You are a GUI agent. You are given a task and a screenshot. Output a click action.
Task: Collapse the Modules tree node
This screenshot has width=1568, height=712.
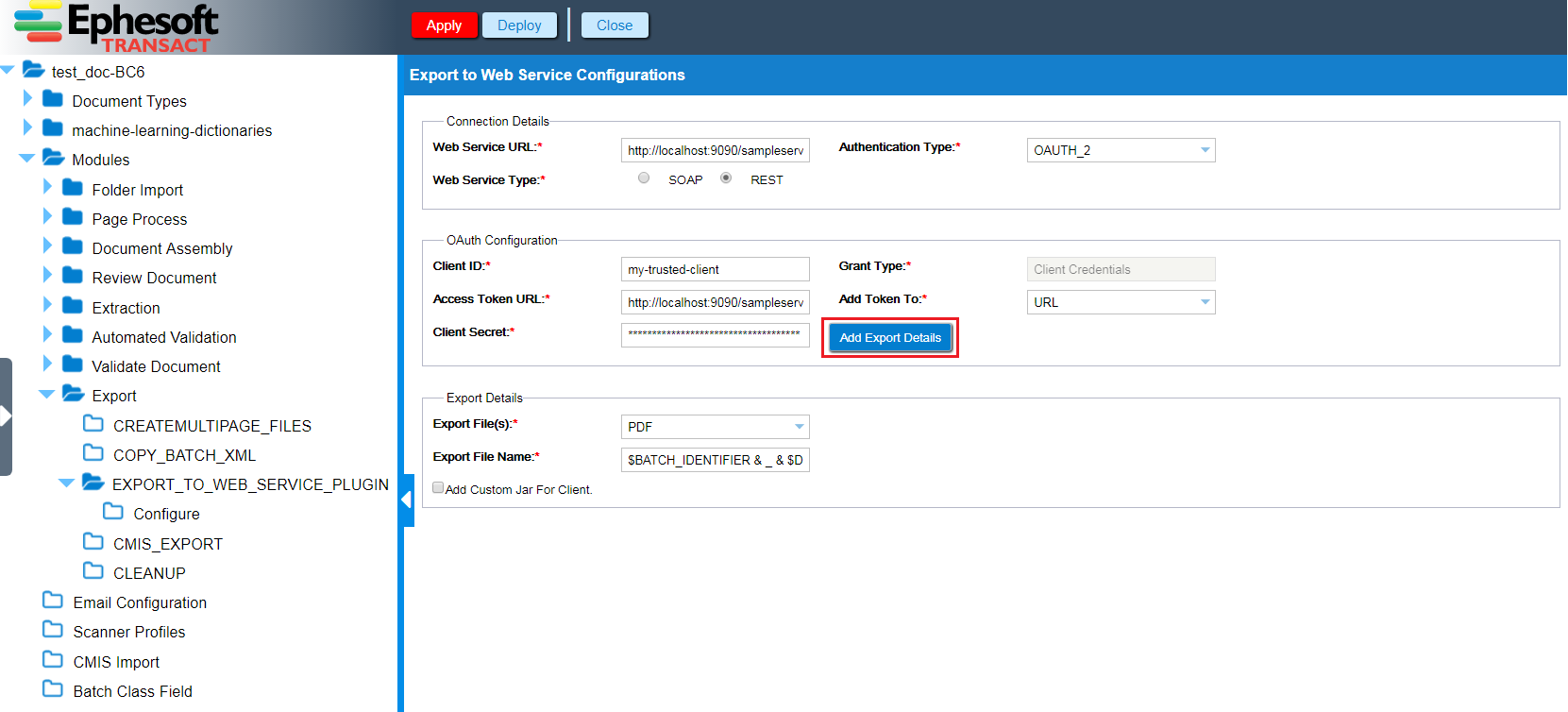pos(27,158)
